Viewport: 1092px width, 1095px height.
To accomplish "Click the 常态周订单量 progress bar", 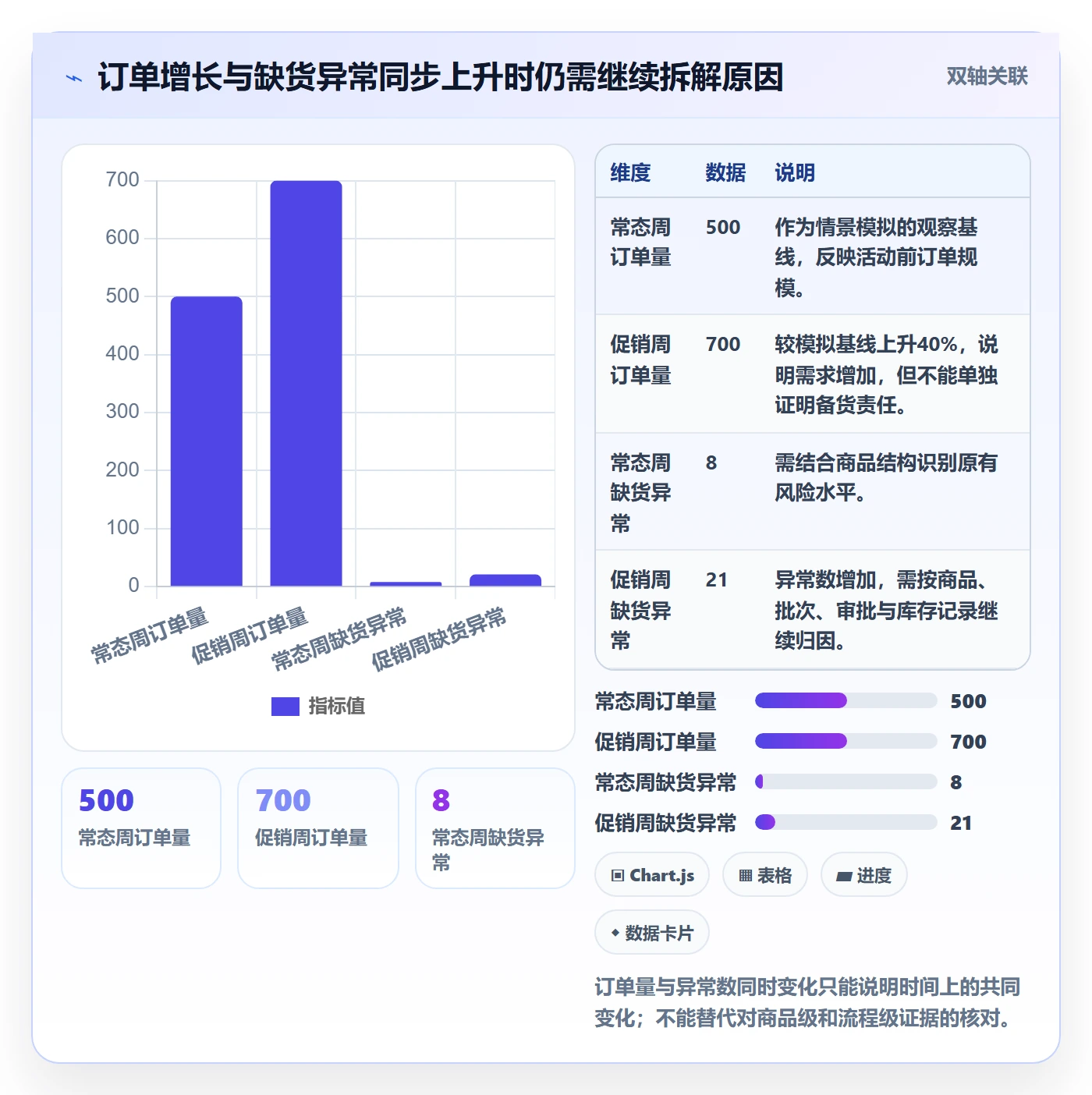I will (846, 700).
